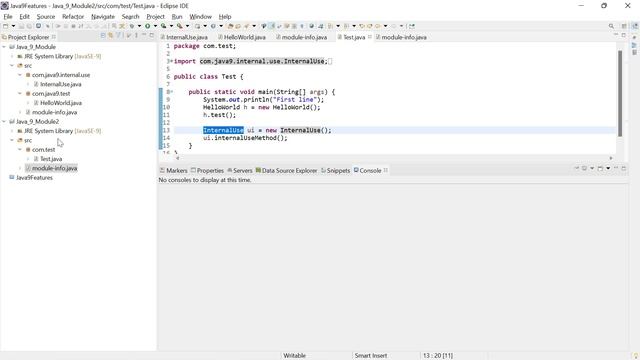This screenshot has height=360, width=640.
Task: Collapse the com.test package node
Action: (20, 150)
